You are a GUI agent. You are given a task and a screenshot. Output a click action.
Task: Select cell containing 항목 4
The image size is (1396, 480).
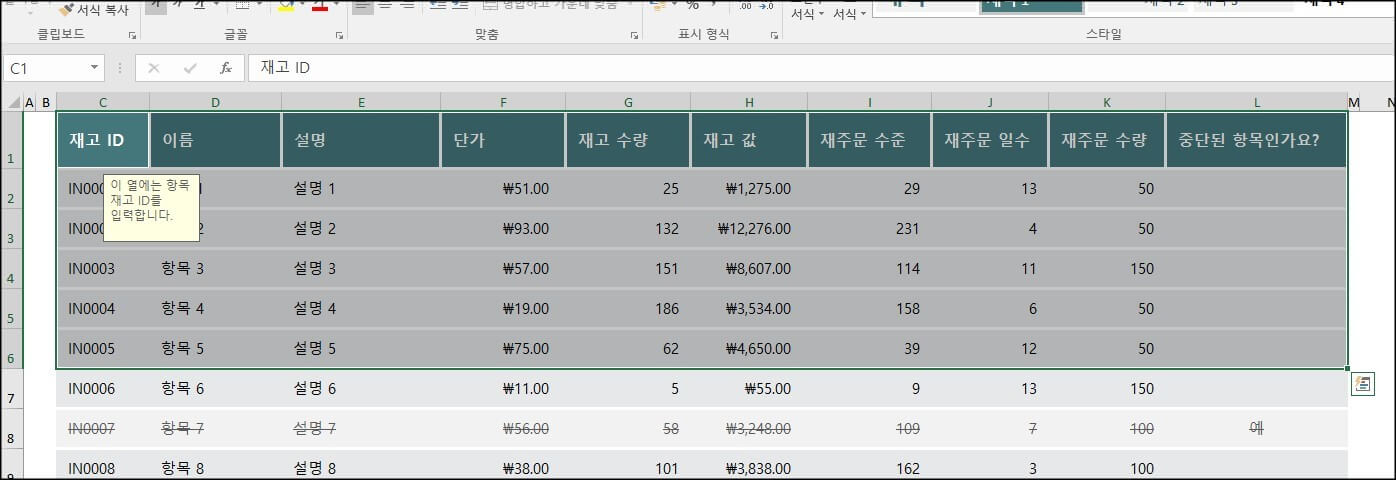point(215,308)
